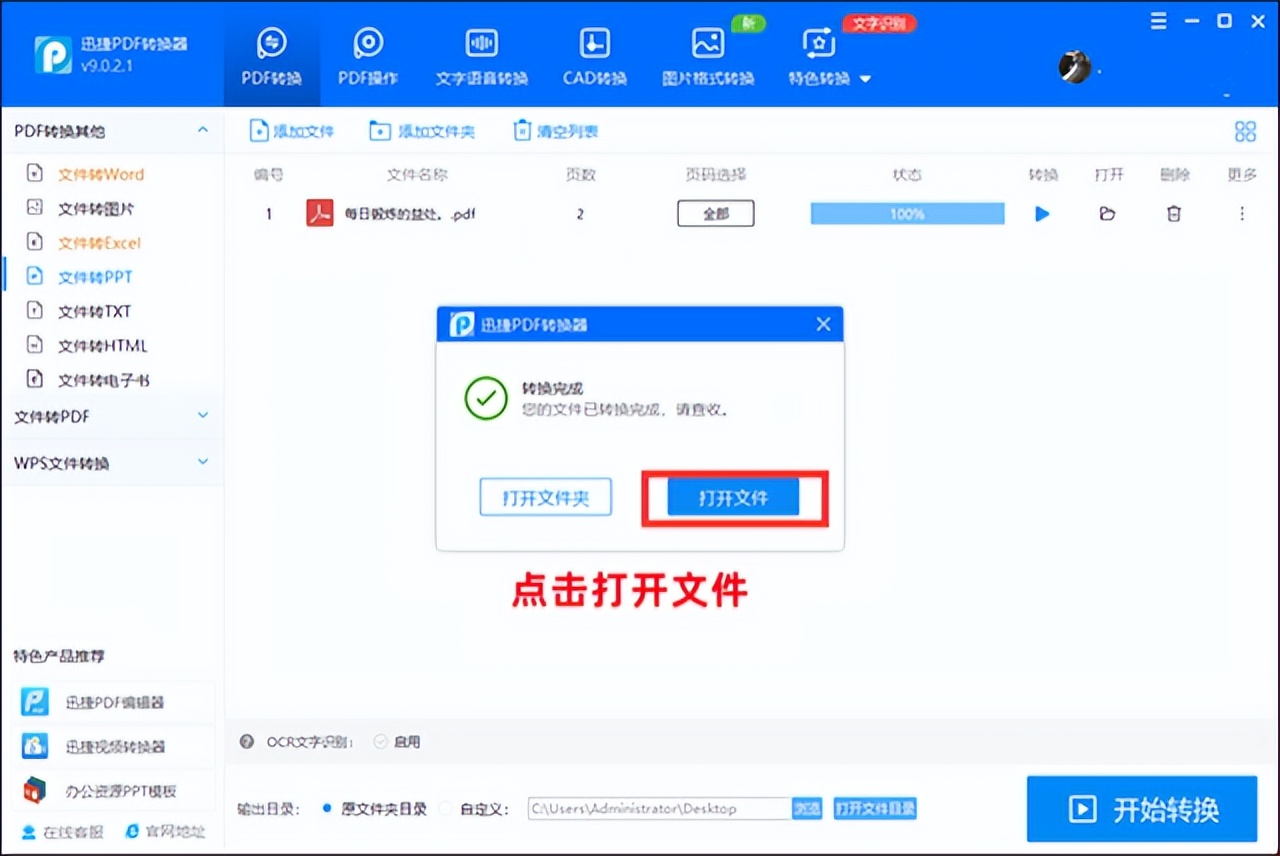Click the user avatar profile picture
This screenshot has width=1280, height=856.
[x=1074, y=67]
